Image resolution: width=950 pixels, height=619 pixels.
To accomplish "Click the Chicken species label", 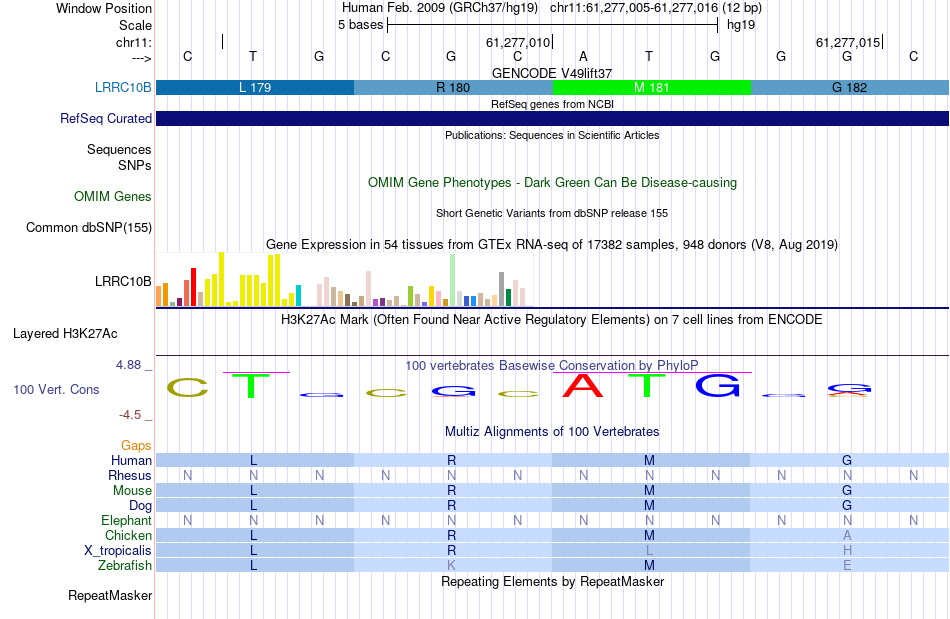I will (128, 535).
